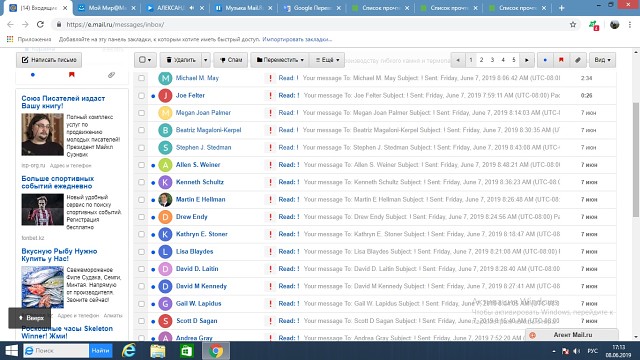The width and height of the screenshot is (640, 360).
Task: Select Drew Endy's message checkbox
Action: coord(141,217)
